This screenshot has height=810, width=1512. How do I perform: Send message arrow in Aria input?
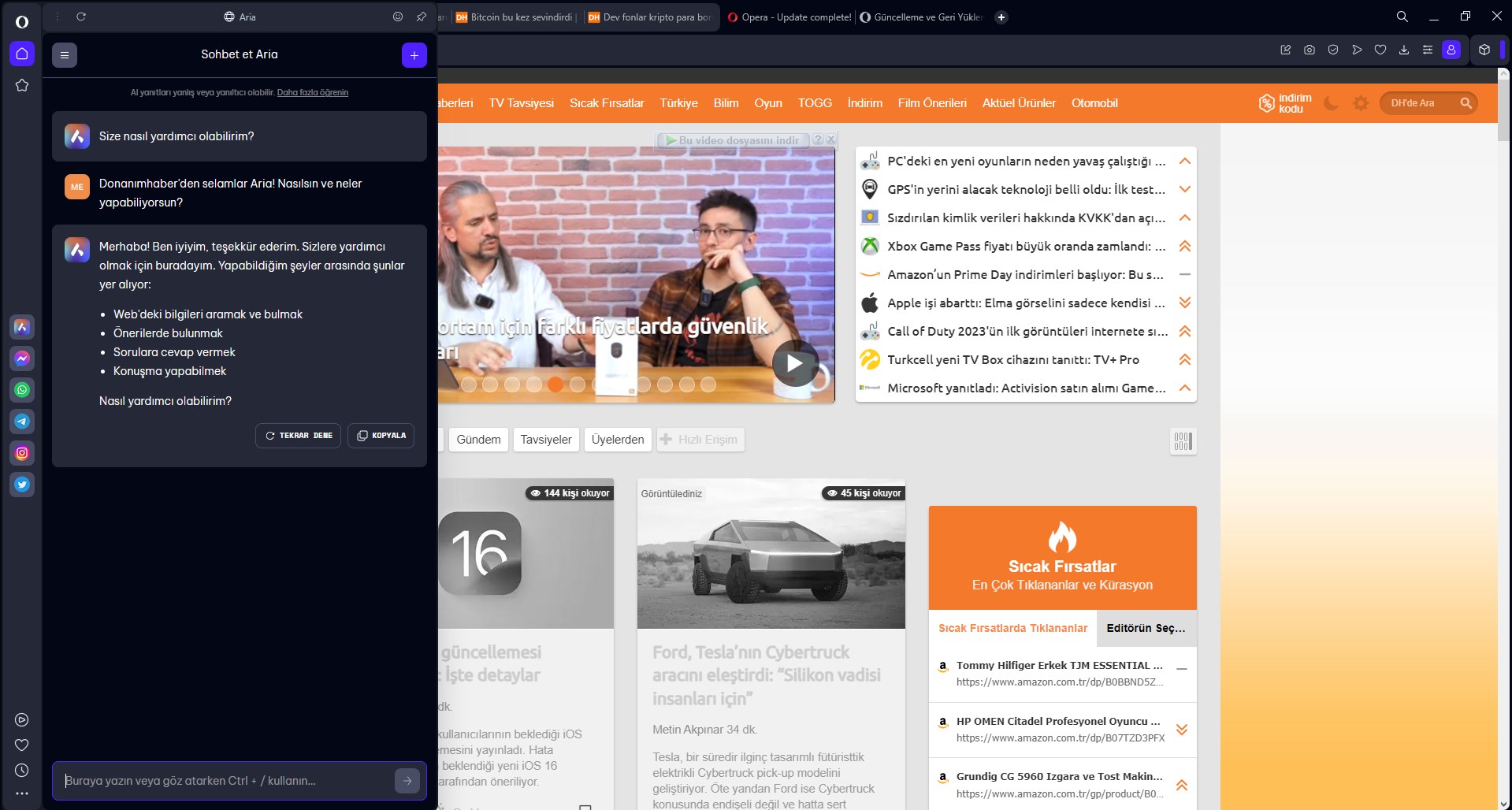click(x=407, y=781)
